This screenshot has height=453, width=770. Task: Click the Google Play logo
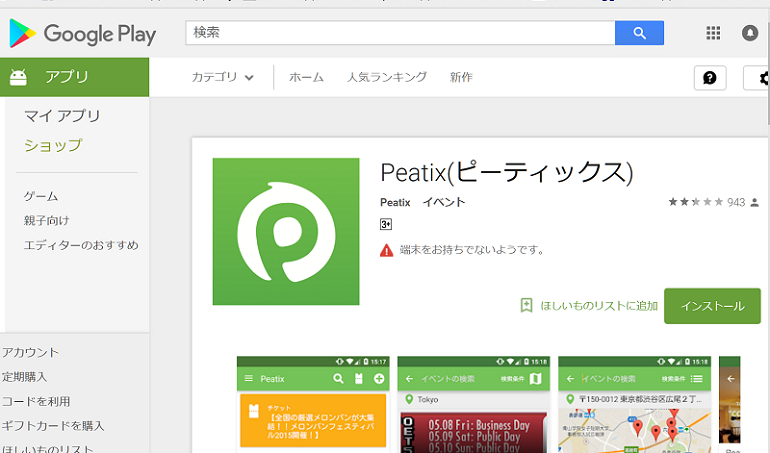pos(82,33)
